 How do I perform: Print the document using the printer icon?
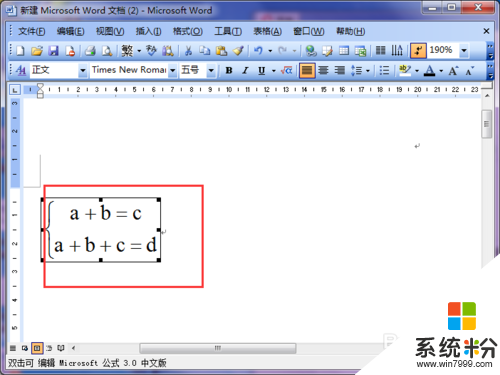90,51
